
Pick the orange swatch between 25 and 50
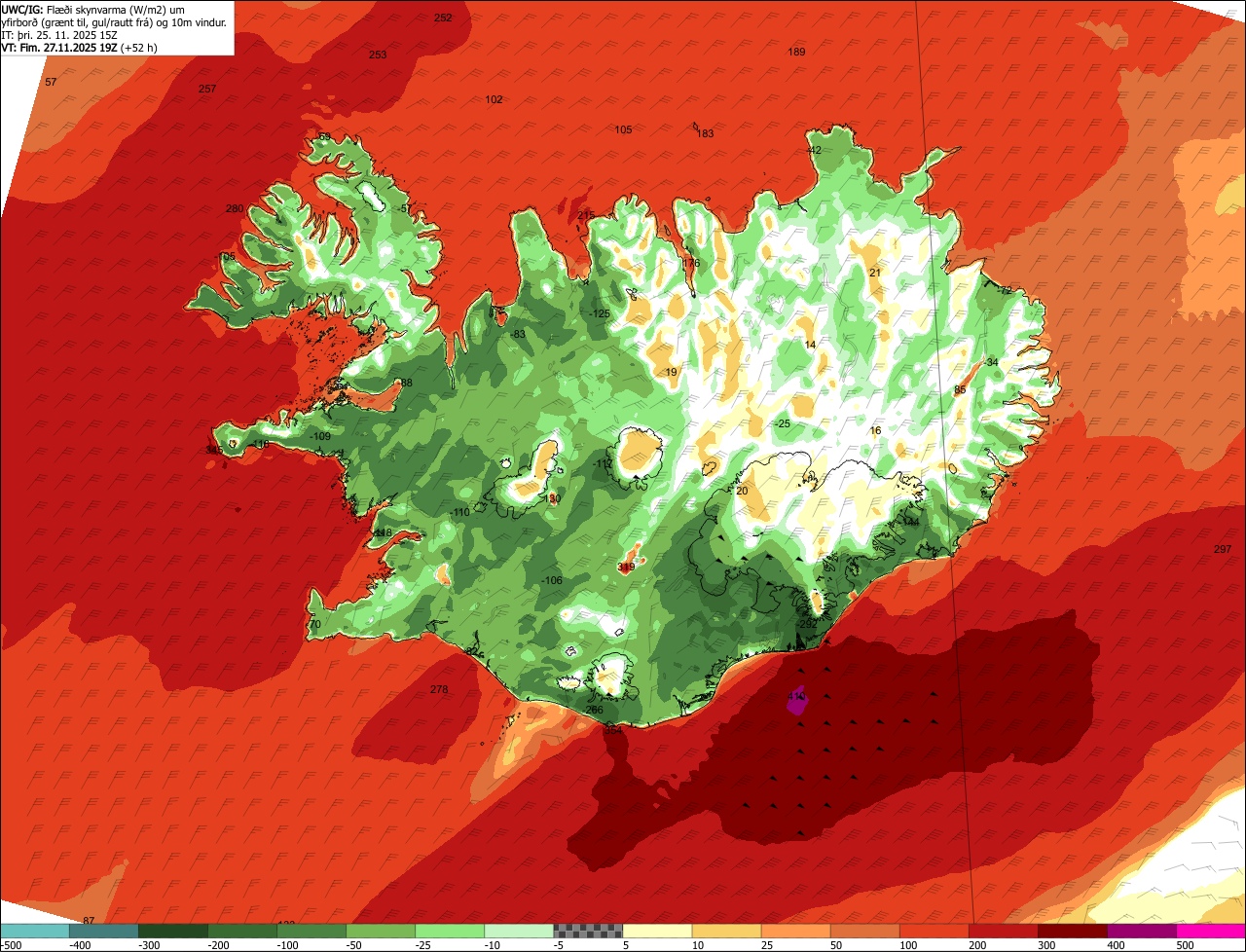795,931
